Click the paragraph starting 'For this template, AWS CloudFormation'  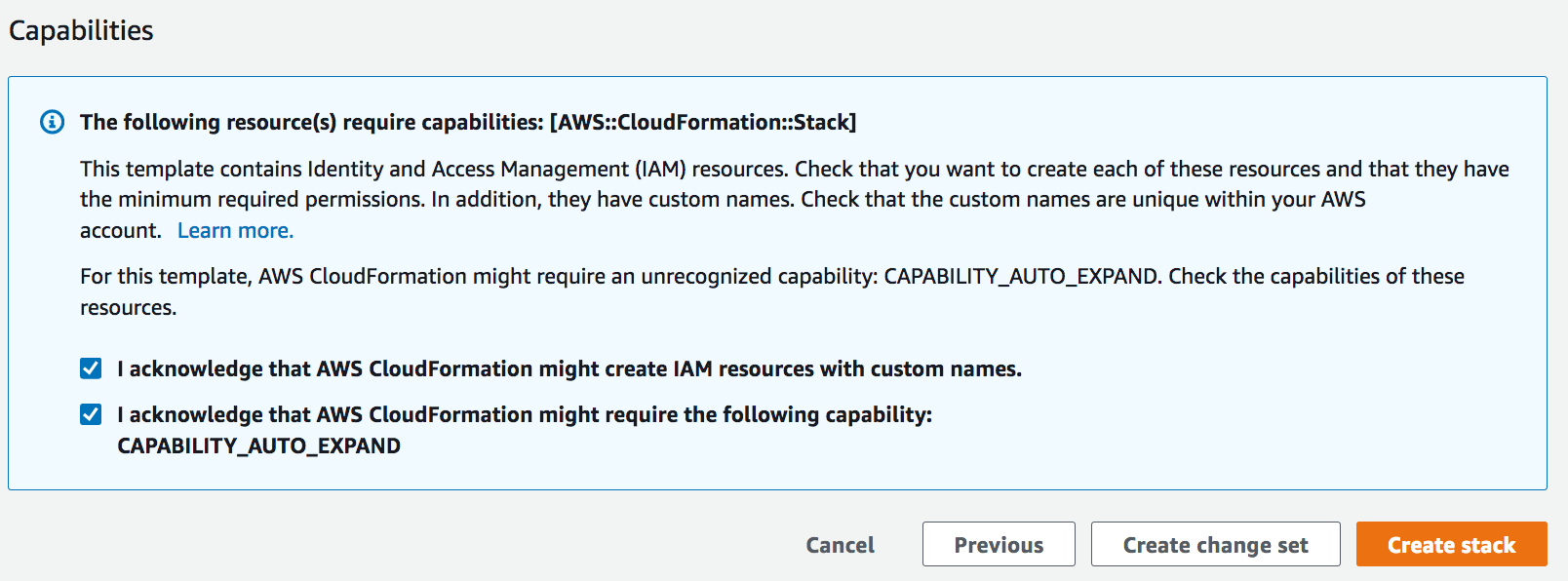tap(772, 291)
